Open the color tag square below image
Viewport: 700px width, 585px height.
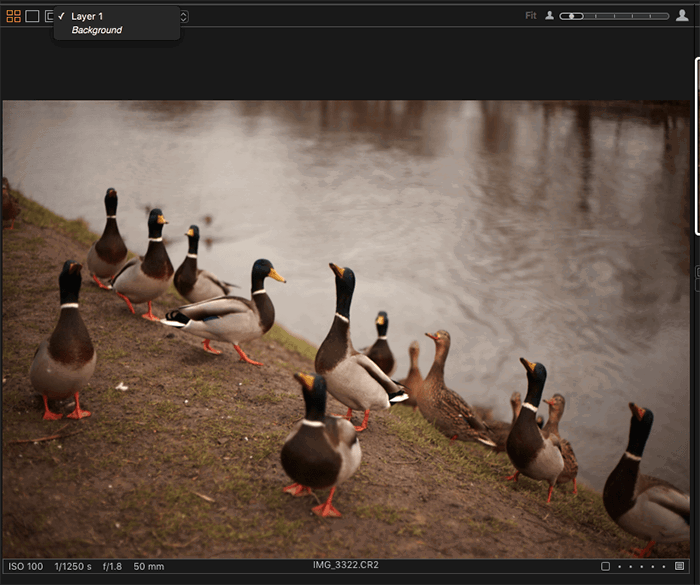606,566
